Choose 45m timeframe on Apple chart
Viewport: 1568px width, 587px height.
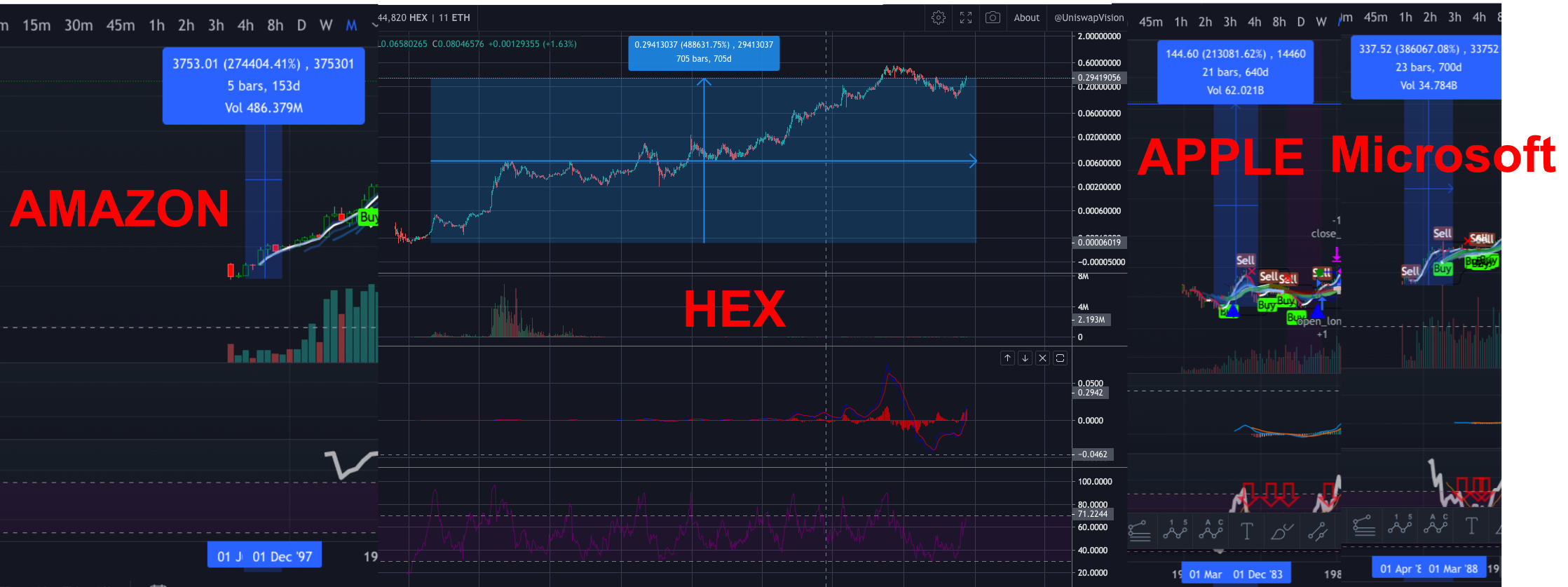1151,22
